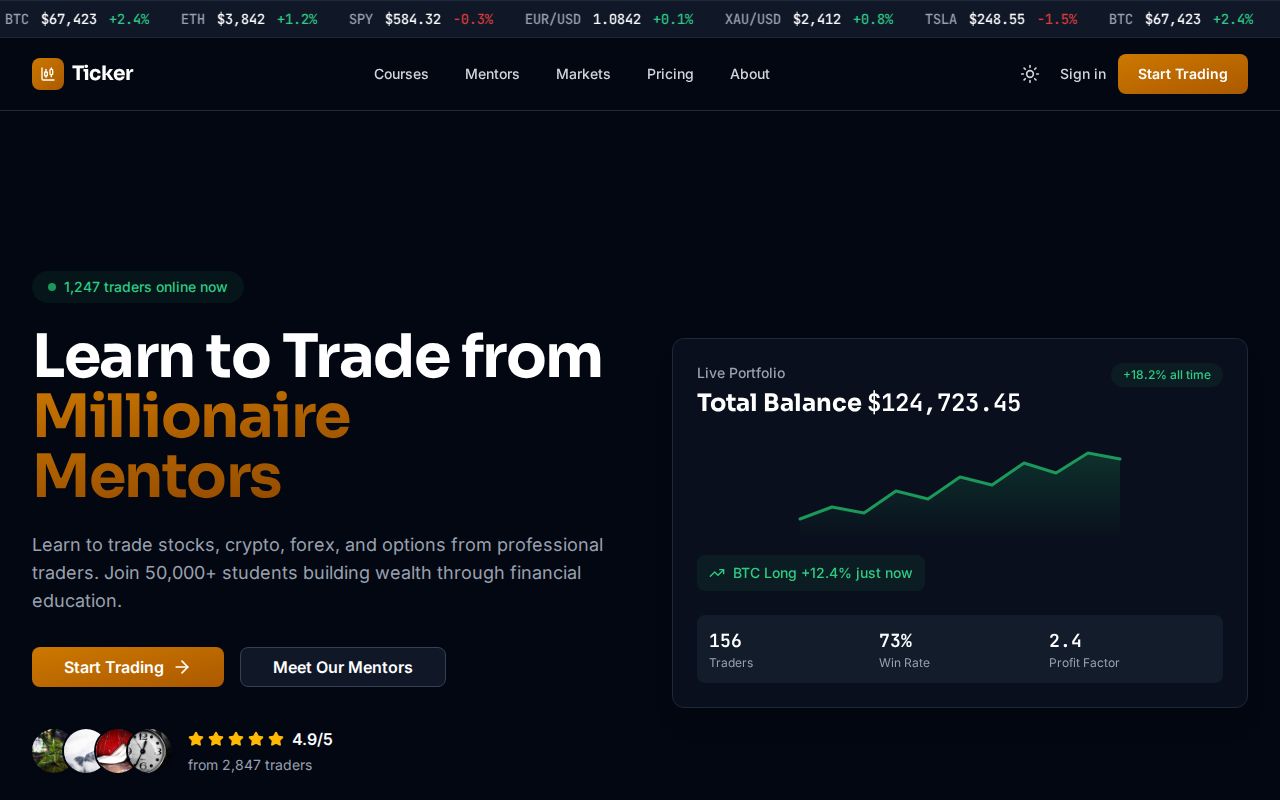Click the Sign in link
This screenshot has width=1280, height=800.
(1083, 74)
